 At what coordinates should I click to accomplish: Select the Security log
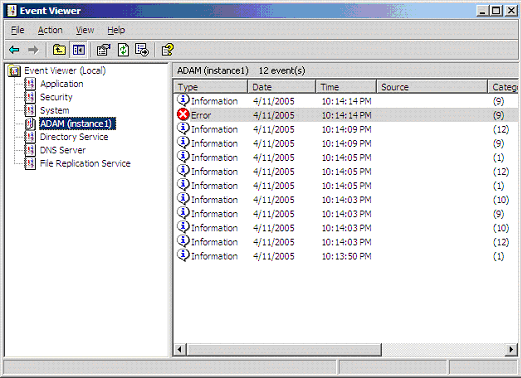[56, 97]
